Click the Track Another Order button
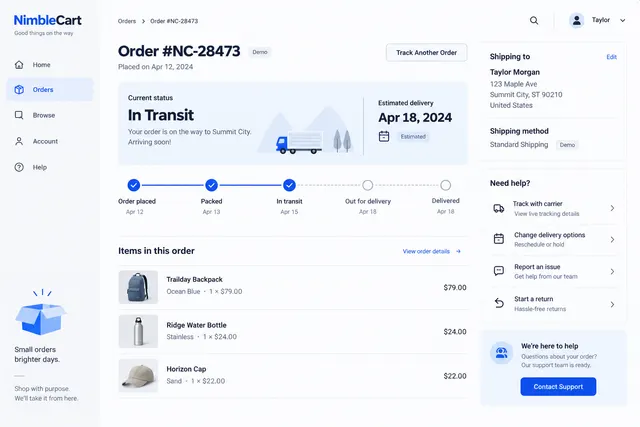Image resolution: width=640 pixels, height=427 pixels. click(x=427, y=53)
